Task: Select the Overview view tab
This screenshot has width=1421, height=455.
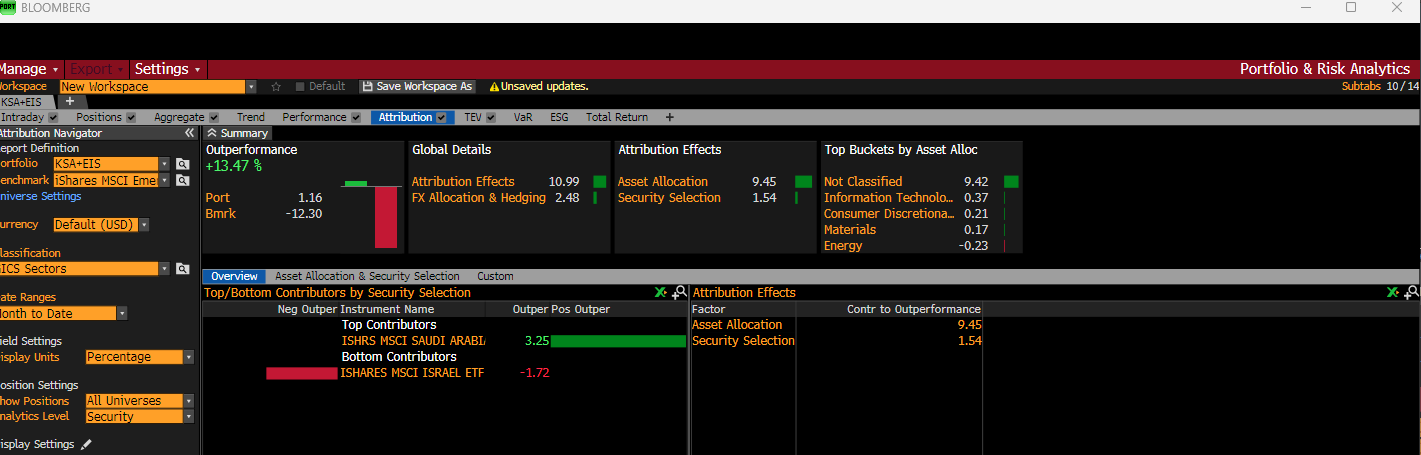Action: [x=235, y=276]
